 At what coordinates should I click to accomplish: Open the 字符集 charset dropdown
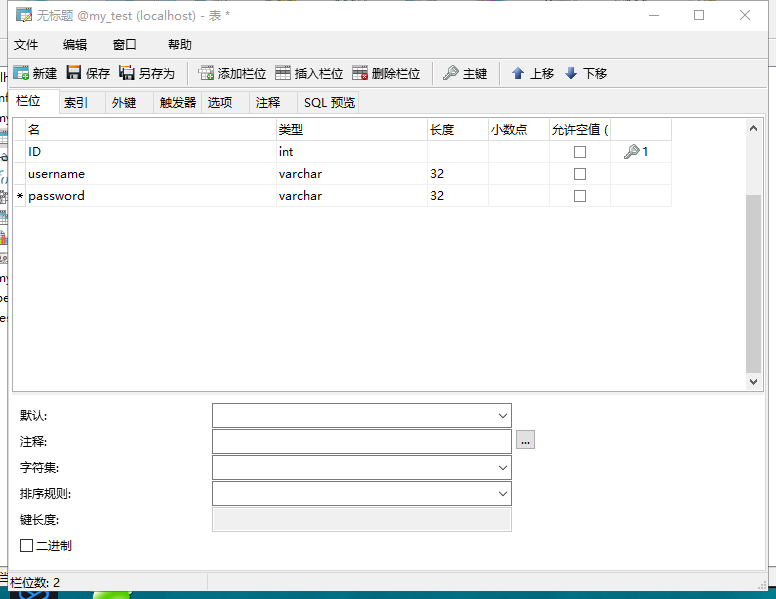click(502, 468)
